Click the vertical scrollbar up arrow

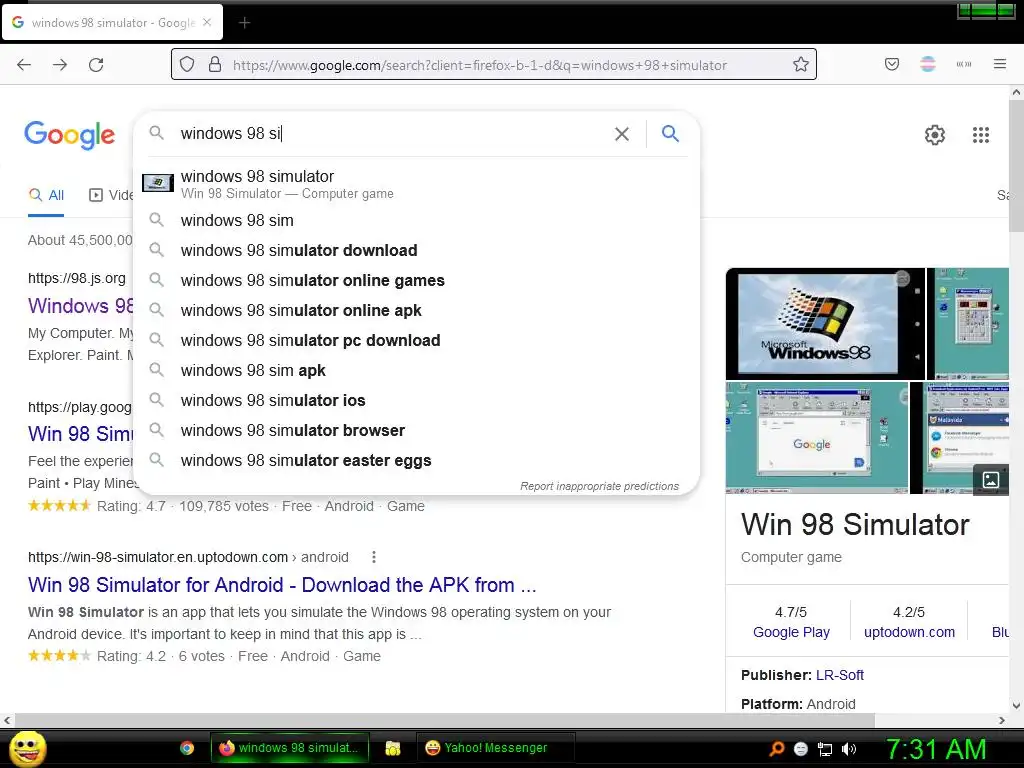(x=1016, y=92)
